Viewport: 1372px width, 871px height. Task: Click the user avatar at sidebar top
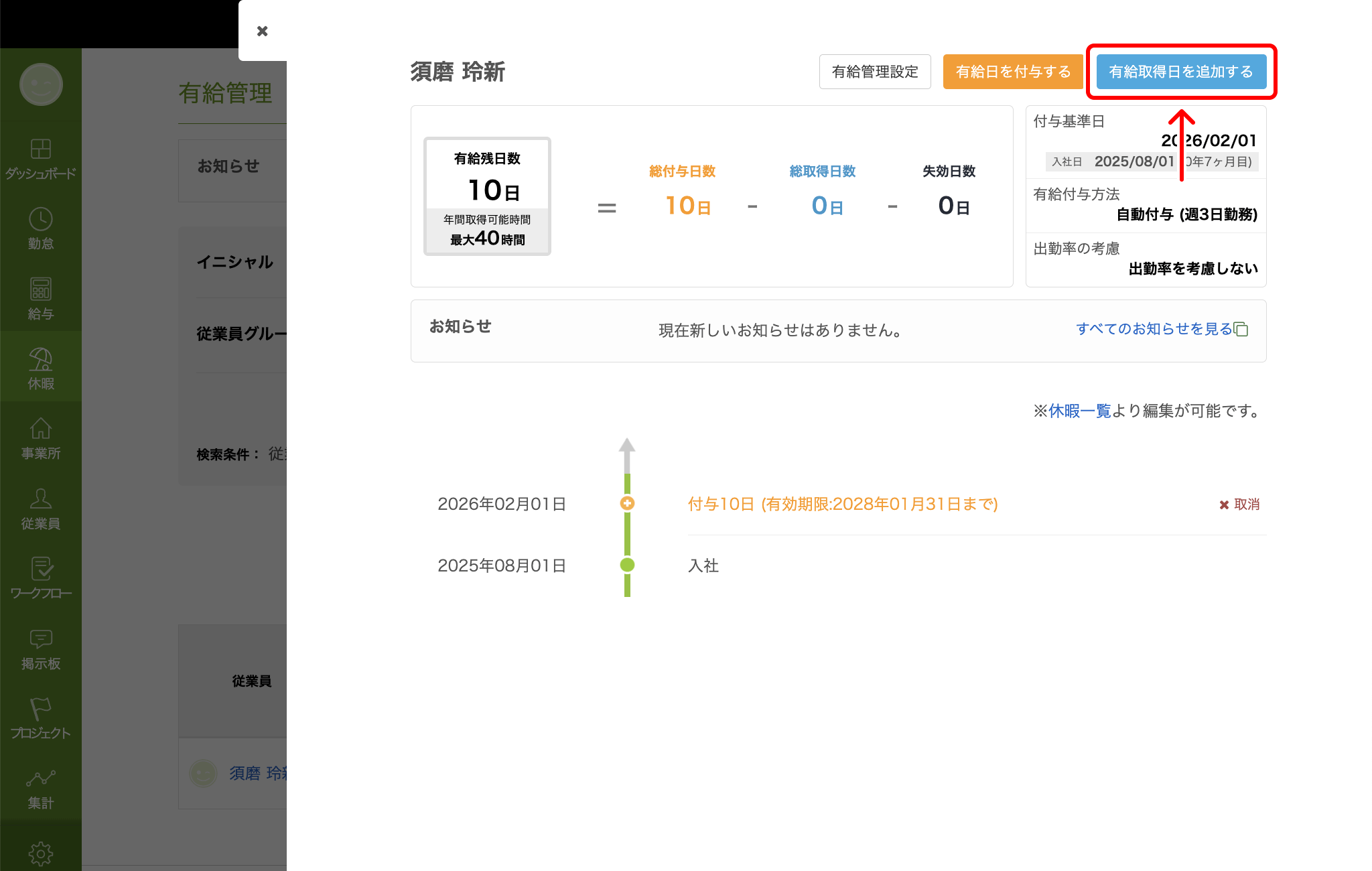[x=41, y=84]
